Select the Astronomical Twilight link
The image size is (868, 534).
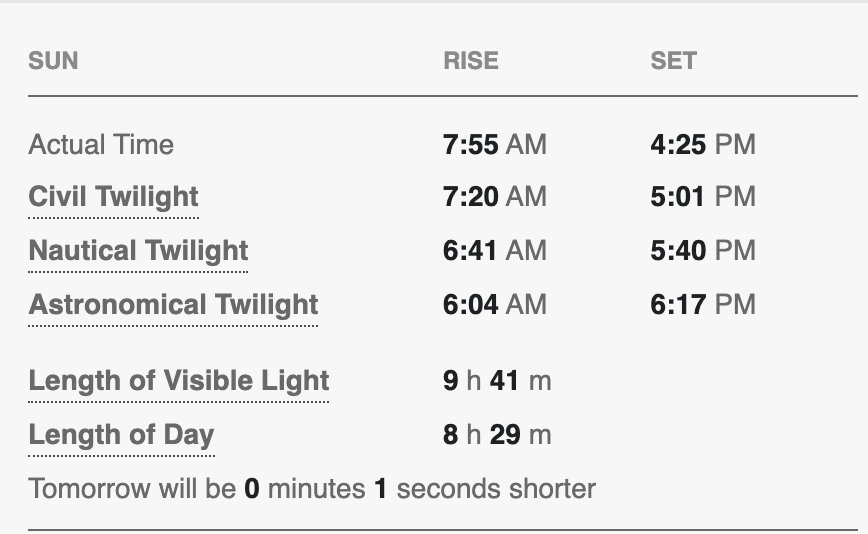pos(173,305)
